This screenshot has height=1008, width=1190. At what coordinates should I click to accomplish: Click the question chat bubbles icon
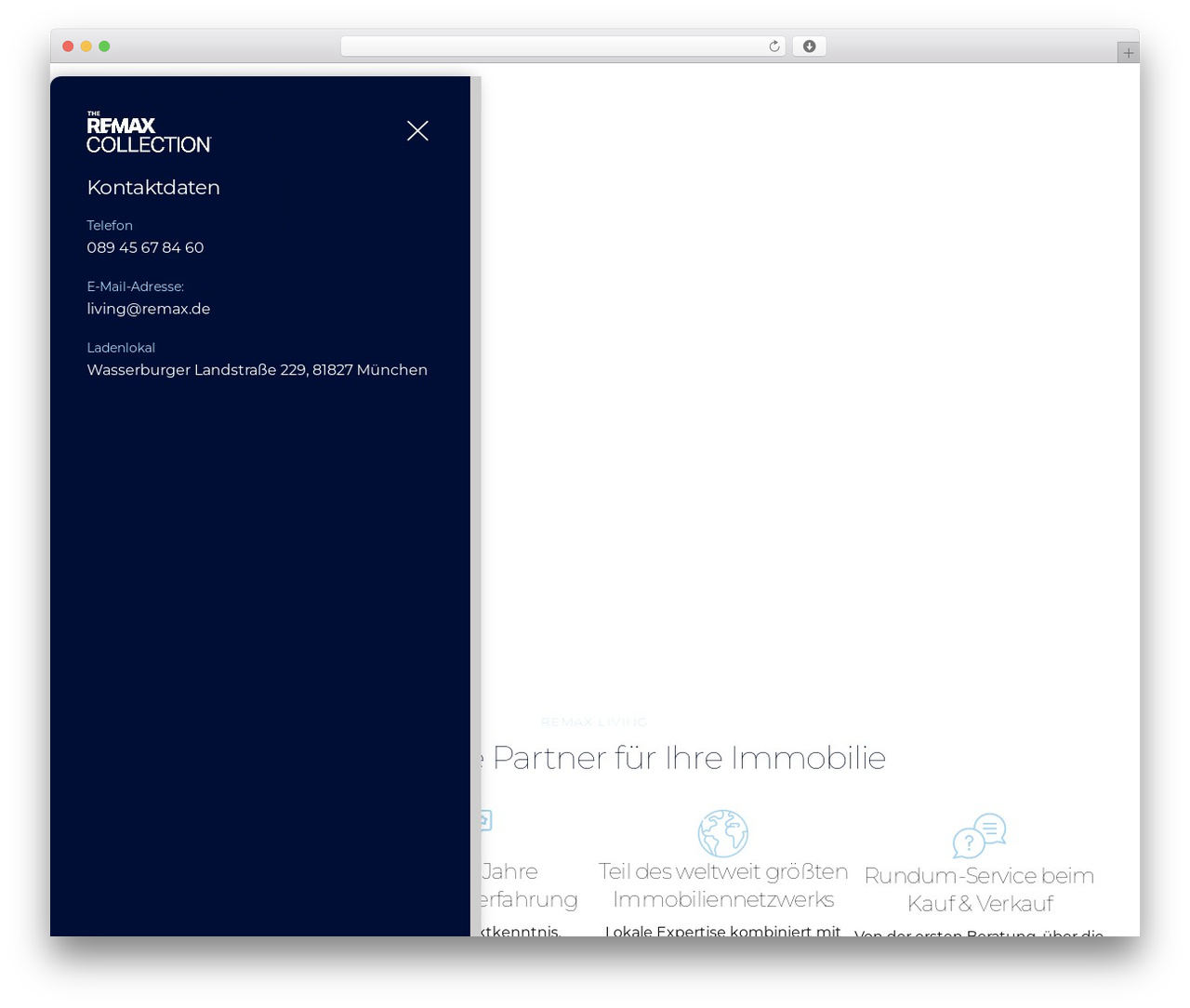point(979,835)
